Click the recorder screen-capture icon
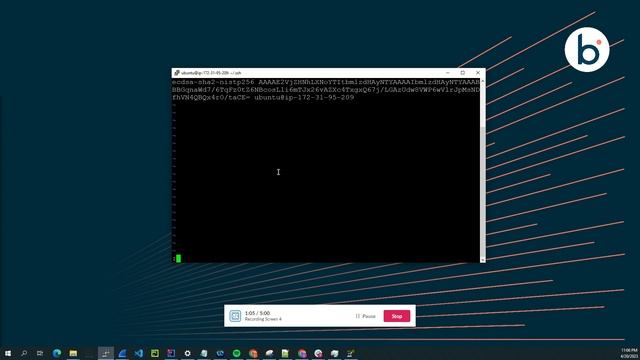The height and width of the screenshot is (360, 640). tap(235, 316)
